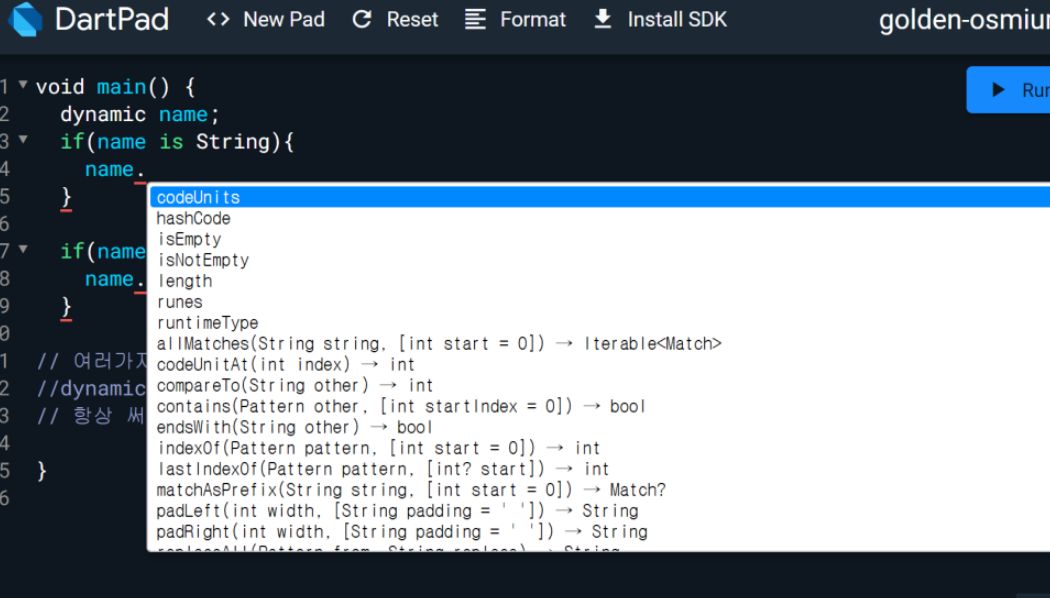
Task: Pick endsWith(String other) suggestion
Action: click(x=600, y=427)
